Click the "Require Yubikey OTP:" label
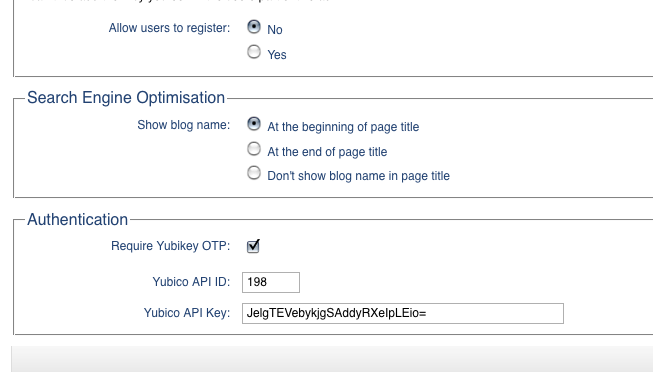Screen dimensions: 653x372 click(x=170, y=246)
